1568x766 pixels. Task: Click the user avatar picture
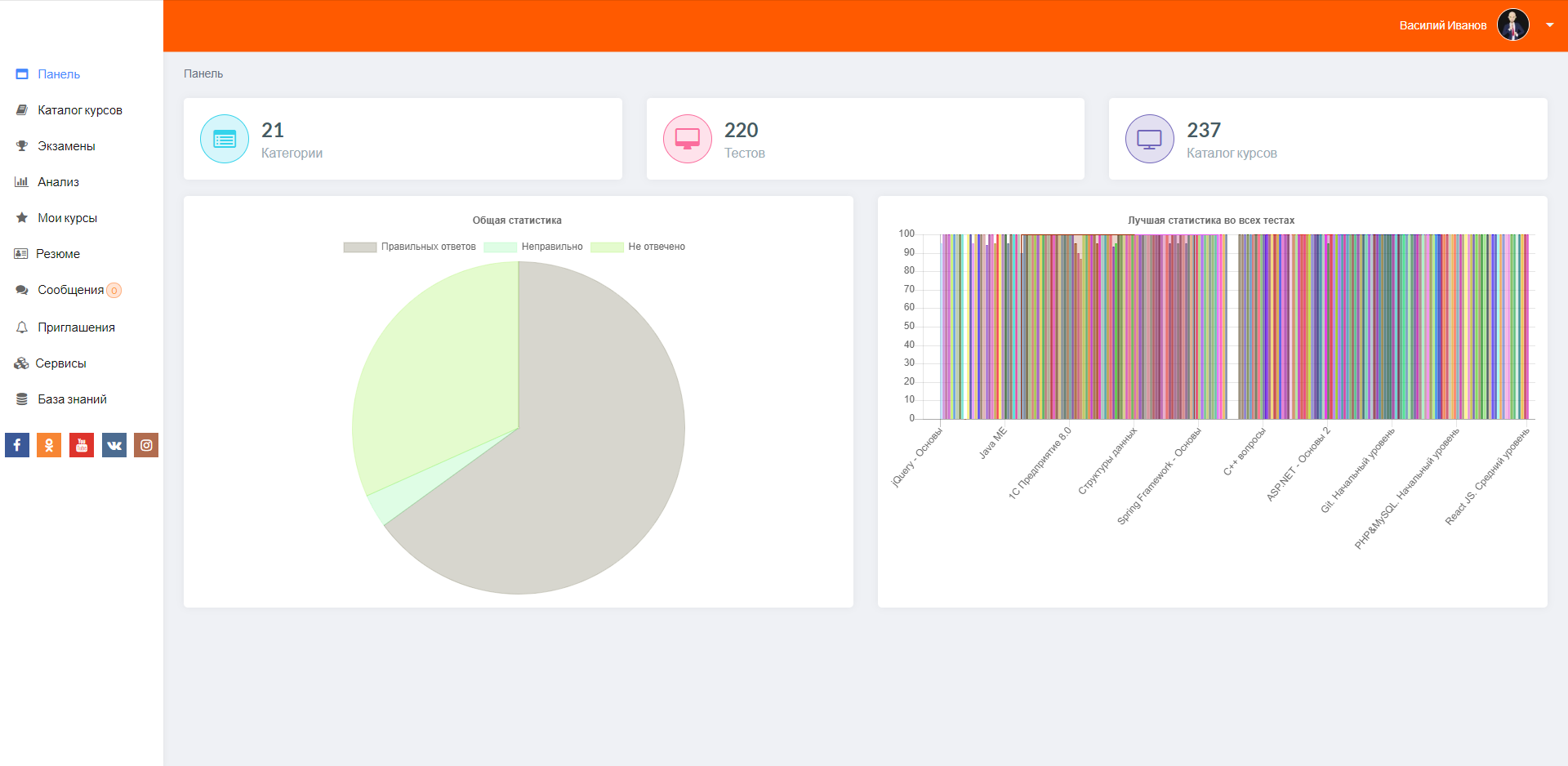1512,25
